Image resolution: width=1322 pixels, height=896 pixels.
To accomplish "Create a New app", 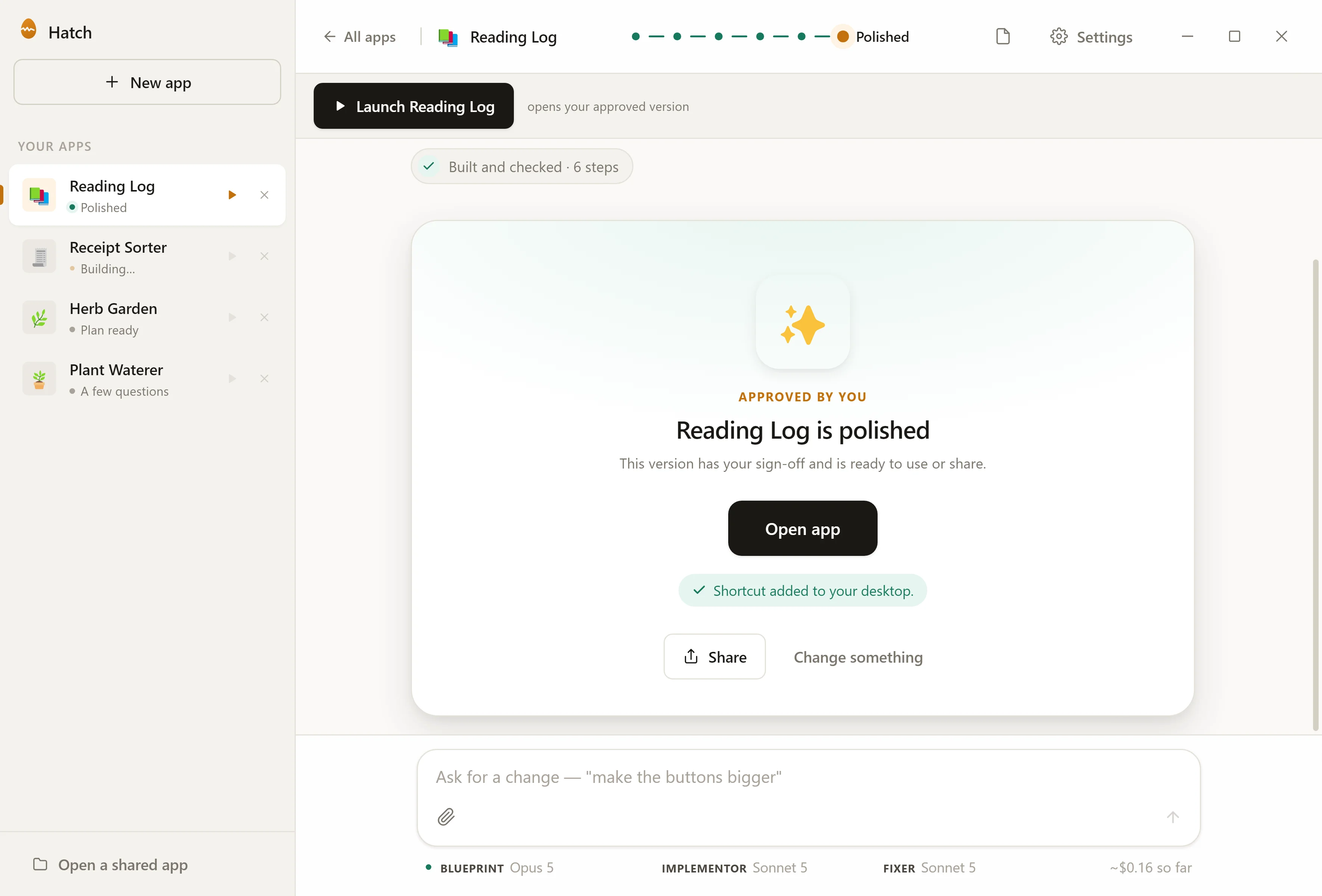I will 148,82.
